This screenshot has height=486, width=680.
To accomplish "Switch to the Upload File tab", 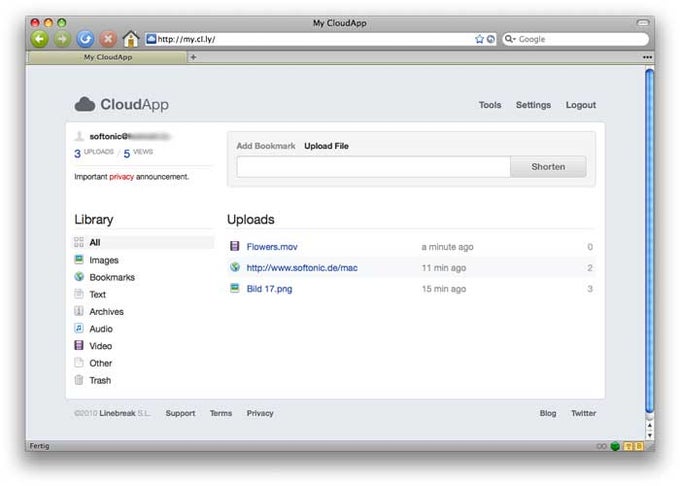I will coord(326,146).
